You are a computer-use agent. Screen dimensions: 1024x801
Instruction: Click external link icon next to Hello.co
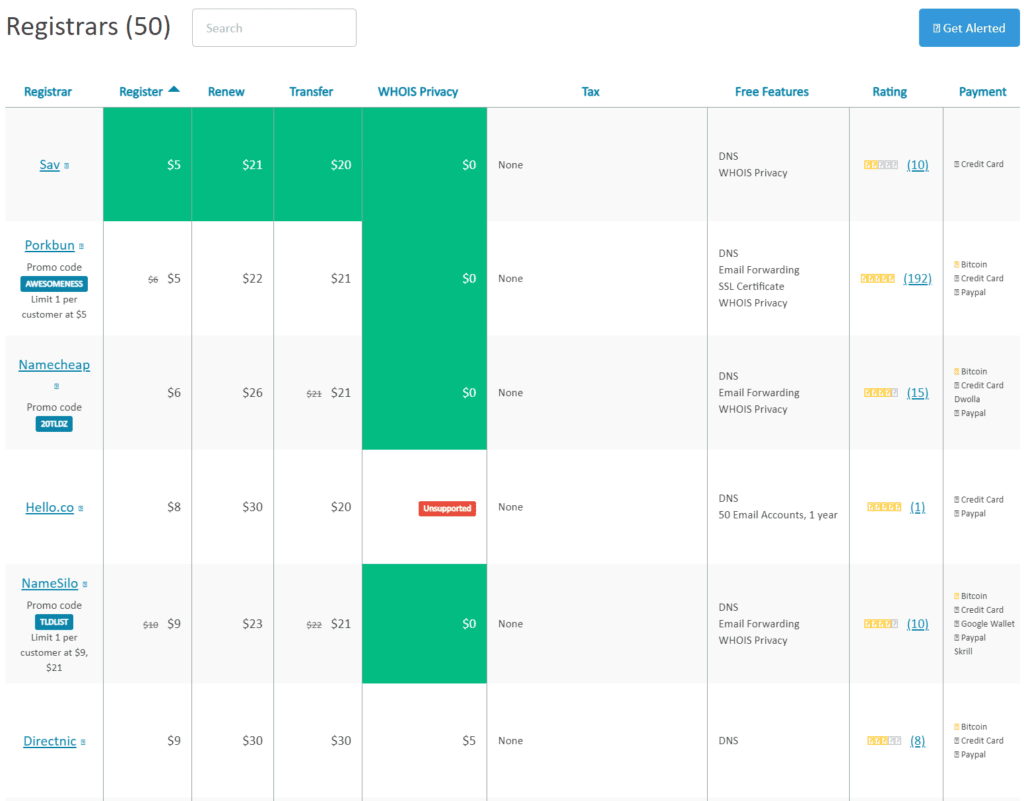pos(81,508)
